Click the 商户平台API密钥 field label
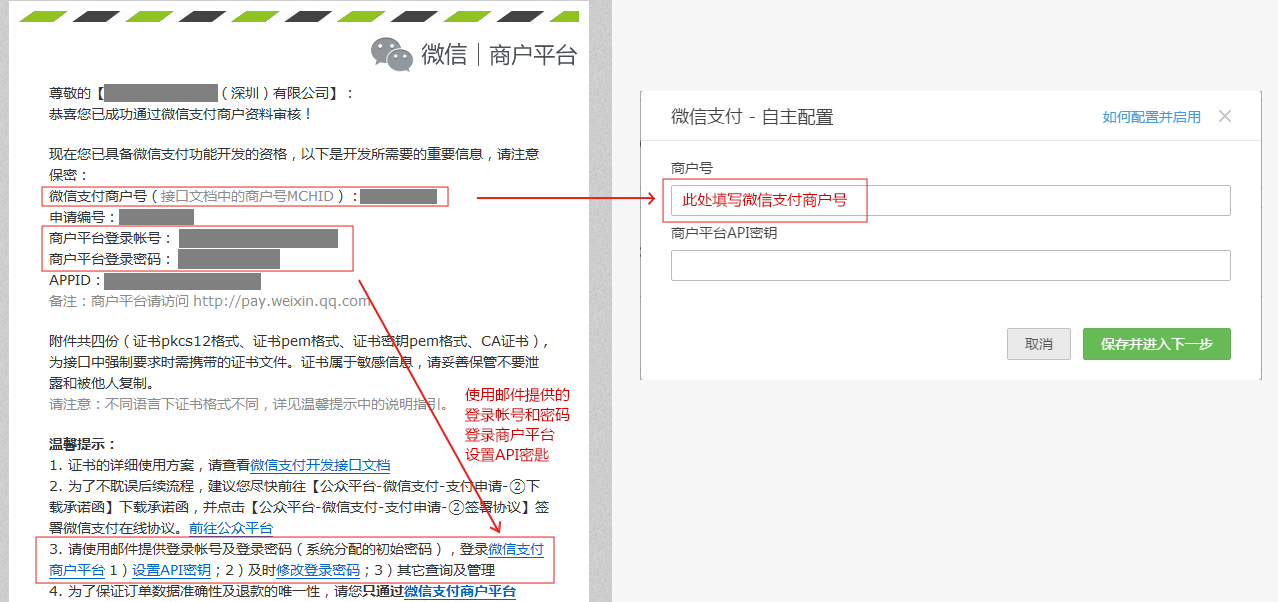 pyautogui.click(x=724, y=233)
